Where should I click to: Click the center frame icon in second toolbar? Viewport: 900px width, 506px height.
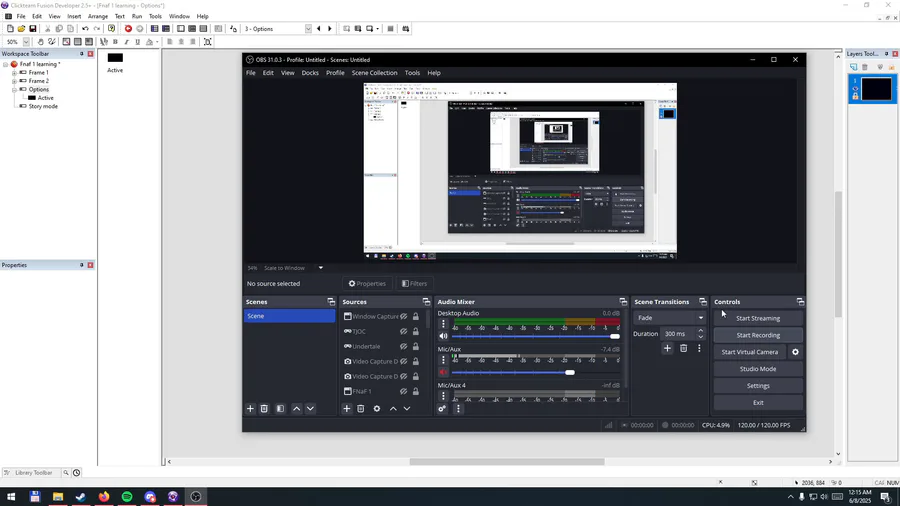tap(208, 42)
